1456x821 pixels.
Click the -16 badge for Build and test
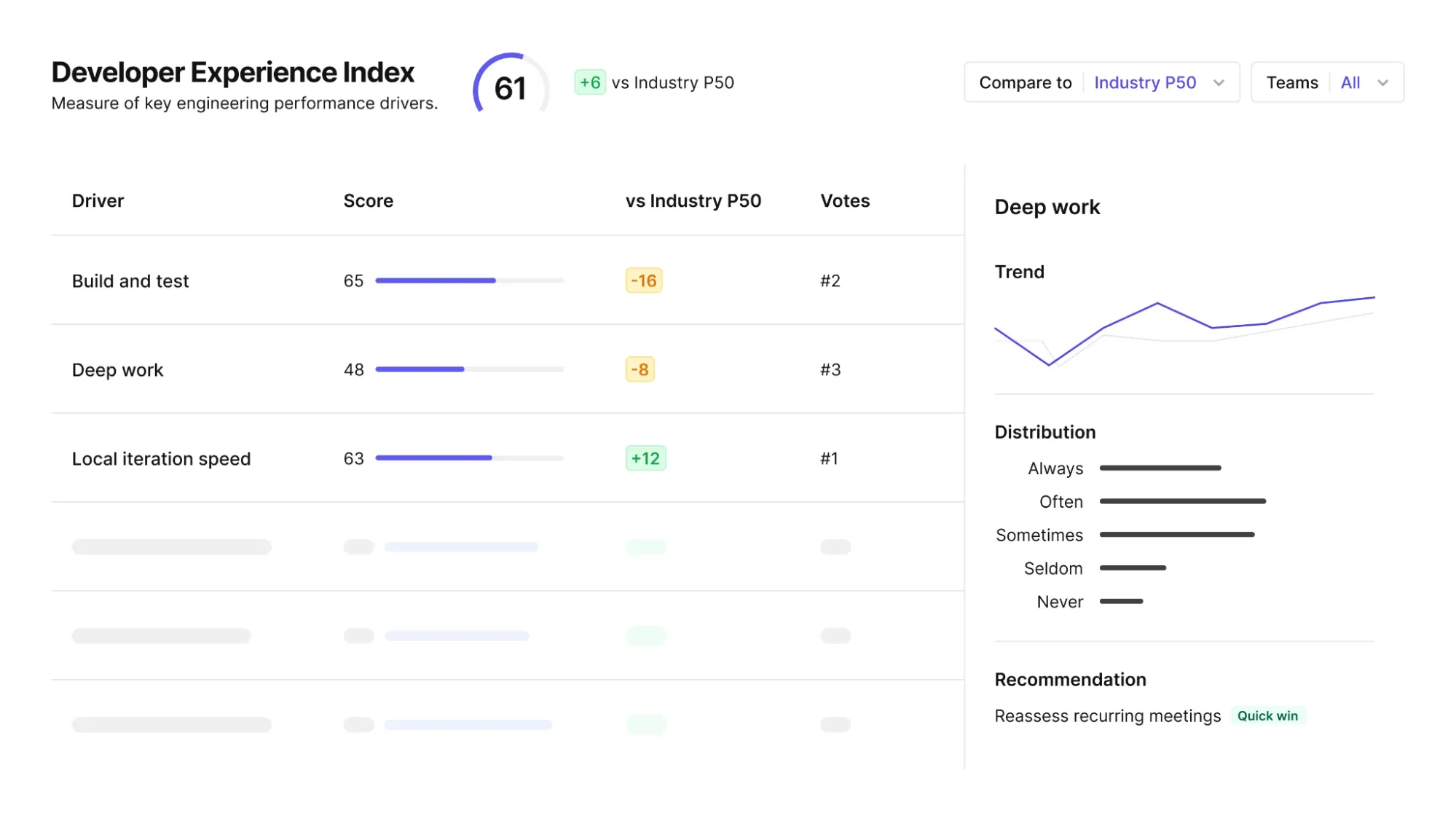point(644,280)
